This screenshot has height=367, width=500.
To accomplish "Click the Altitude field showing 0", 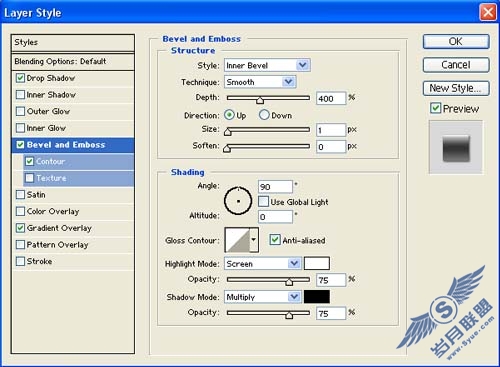I will click(275, 217).
